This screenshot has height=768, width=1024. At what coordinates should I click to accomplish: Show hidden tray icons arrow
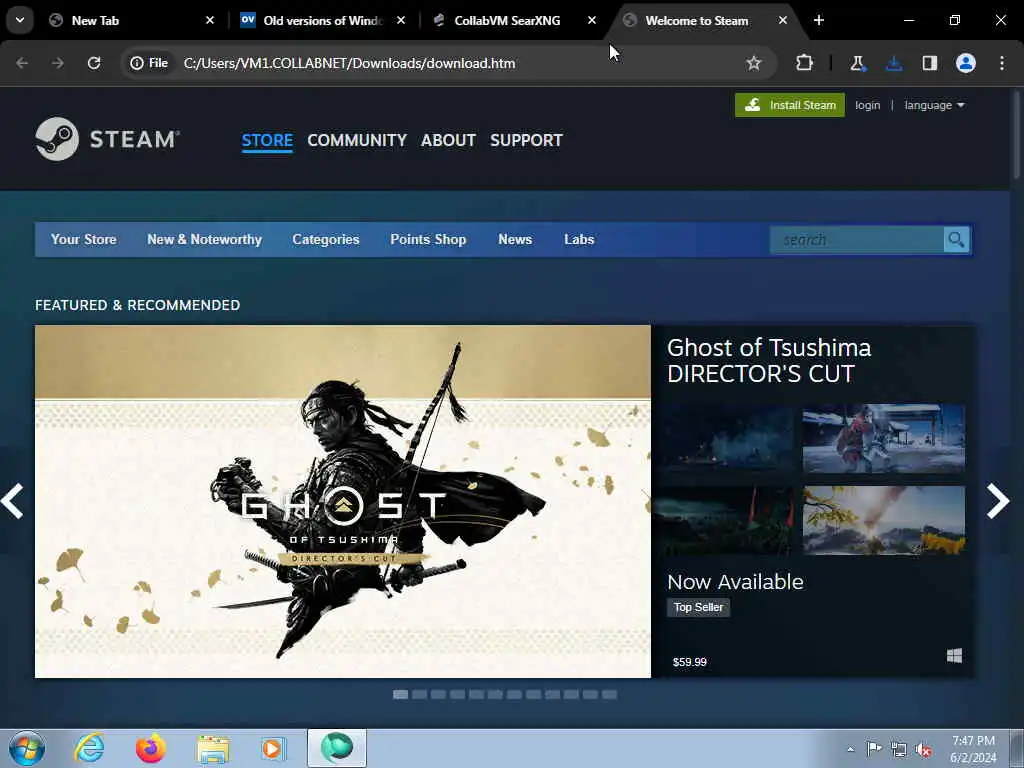[850, 750]
